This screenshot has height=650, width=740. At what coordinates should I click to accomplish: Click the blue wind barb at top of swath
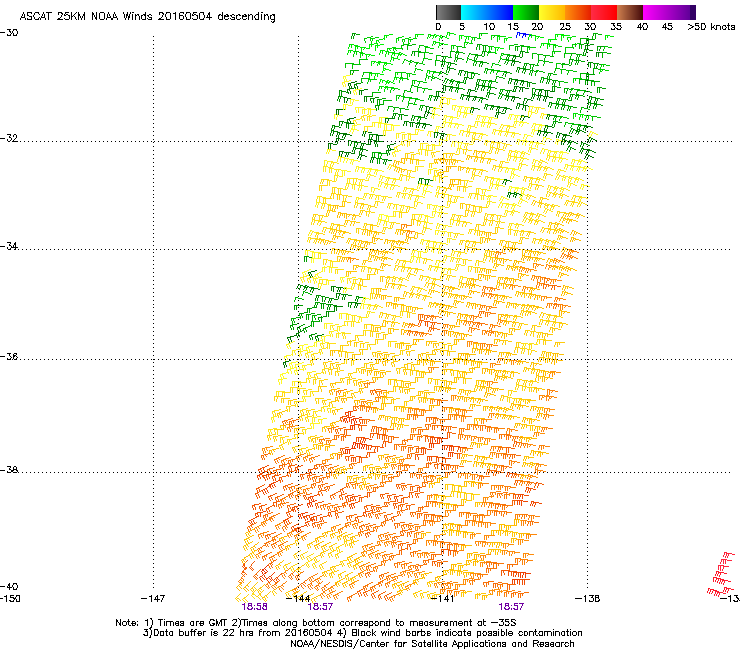tap(521, 35)
